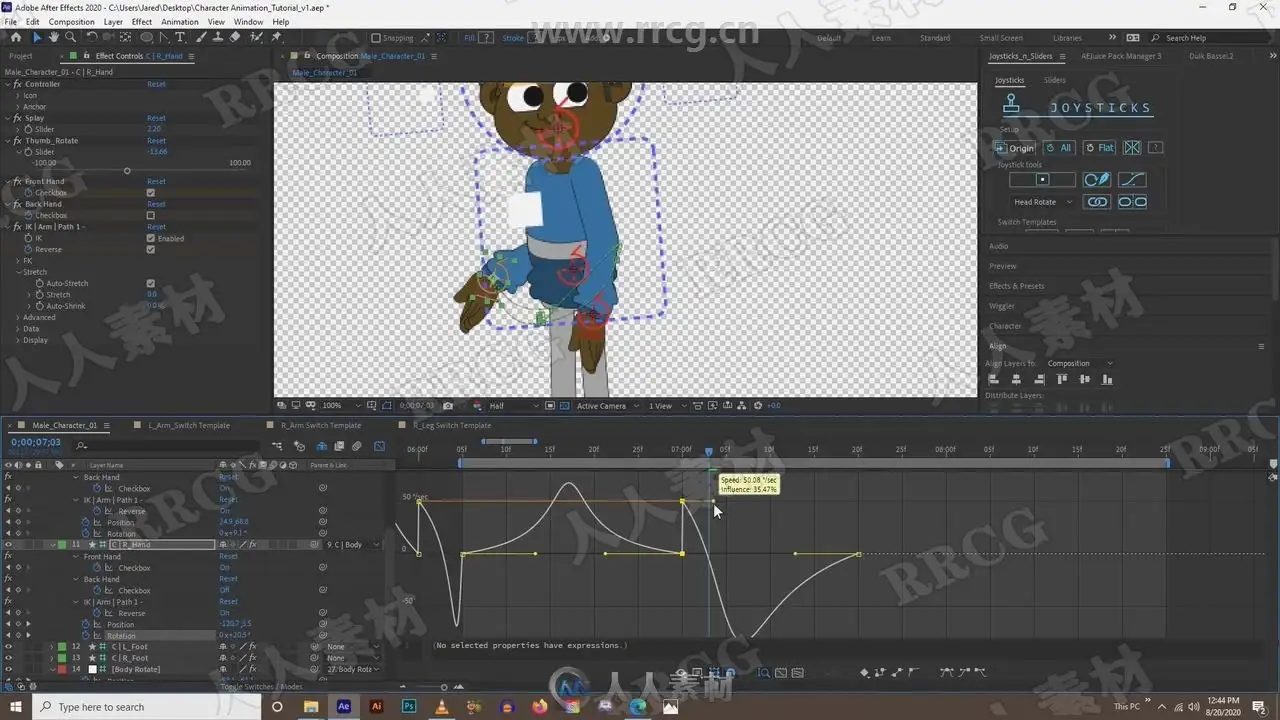This screenshot has height=720, width=1280.
Task: Toggle the Reverse checkbox under IK
Action: (151, 250)
